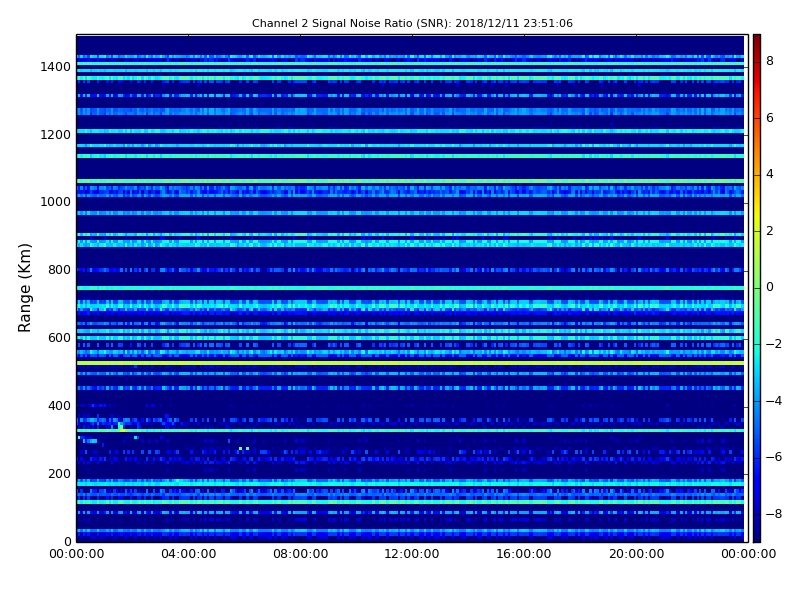Image resolution: width=800 pixels, height=600 pixels.
Task: Click the 1000 range tick label
Action: 56,202
